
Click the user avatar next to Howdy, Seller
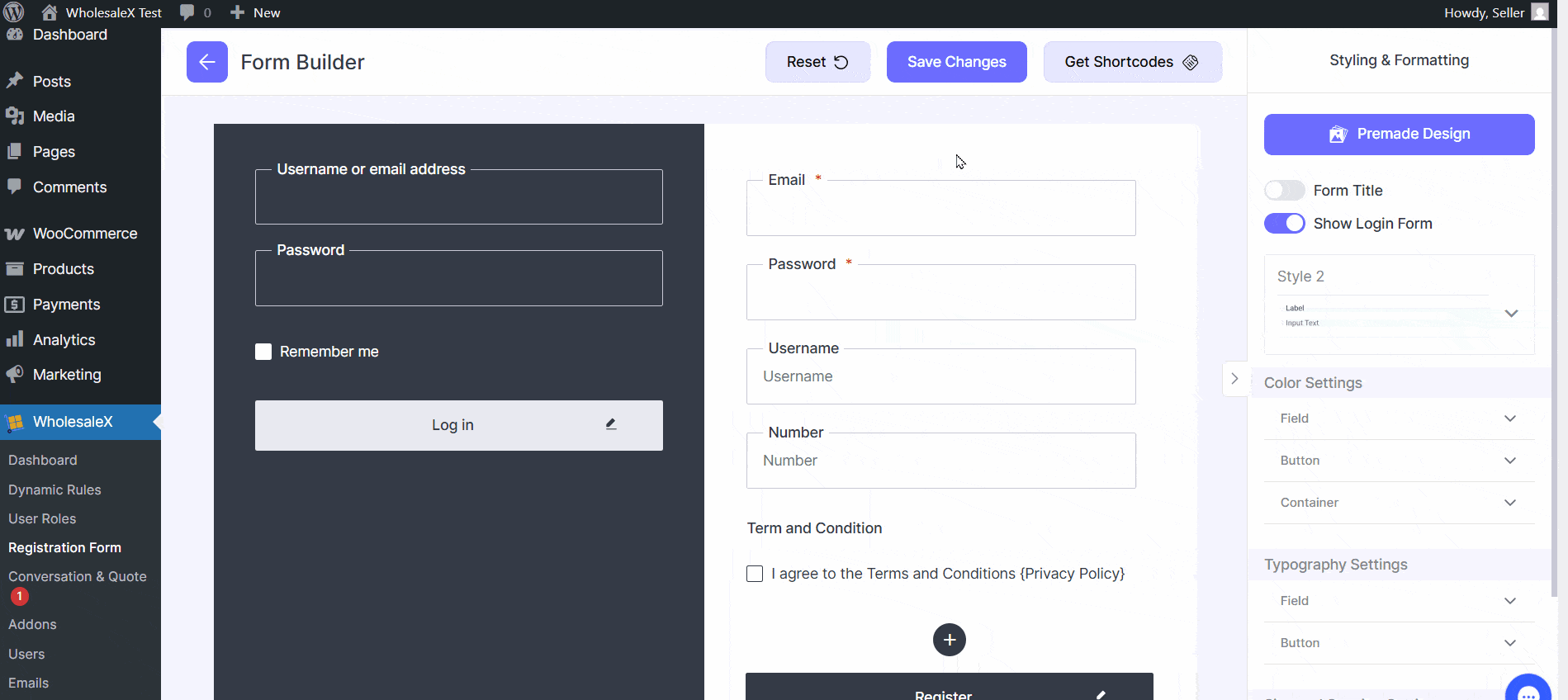coord(1539,12)
